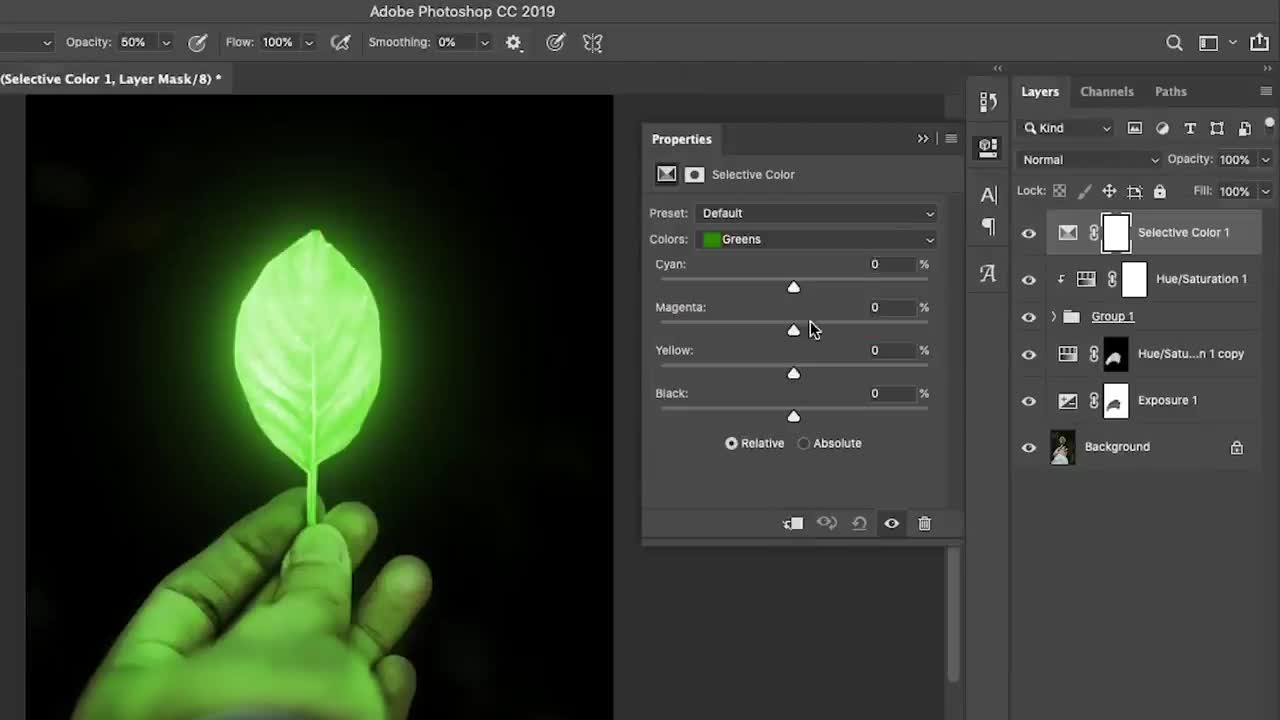Hide the Selective Color 1 layer
The width and height of the screenshot is (1280, 720).
[1029, 233]
